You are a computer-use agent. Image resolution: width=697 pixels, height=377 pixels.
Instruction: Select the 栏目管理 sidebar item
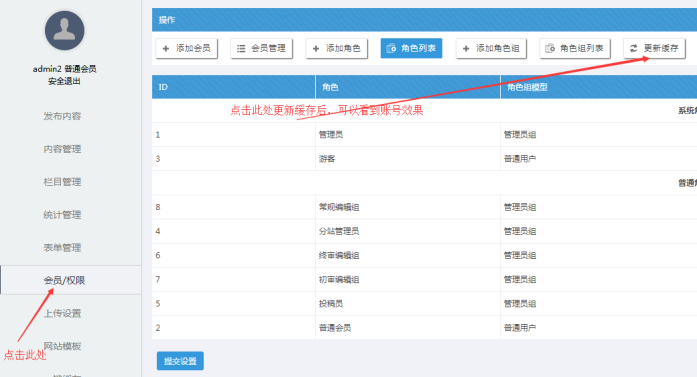(62, 182)
